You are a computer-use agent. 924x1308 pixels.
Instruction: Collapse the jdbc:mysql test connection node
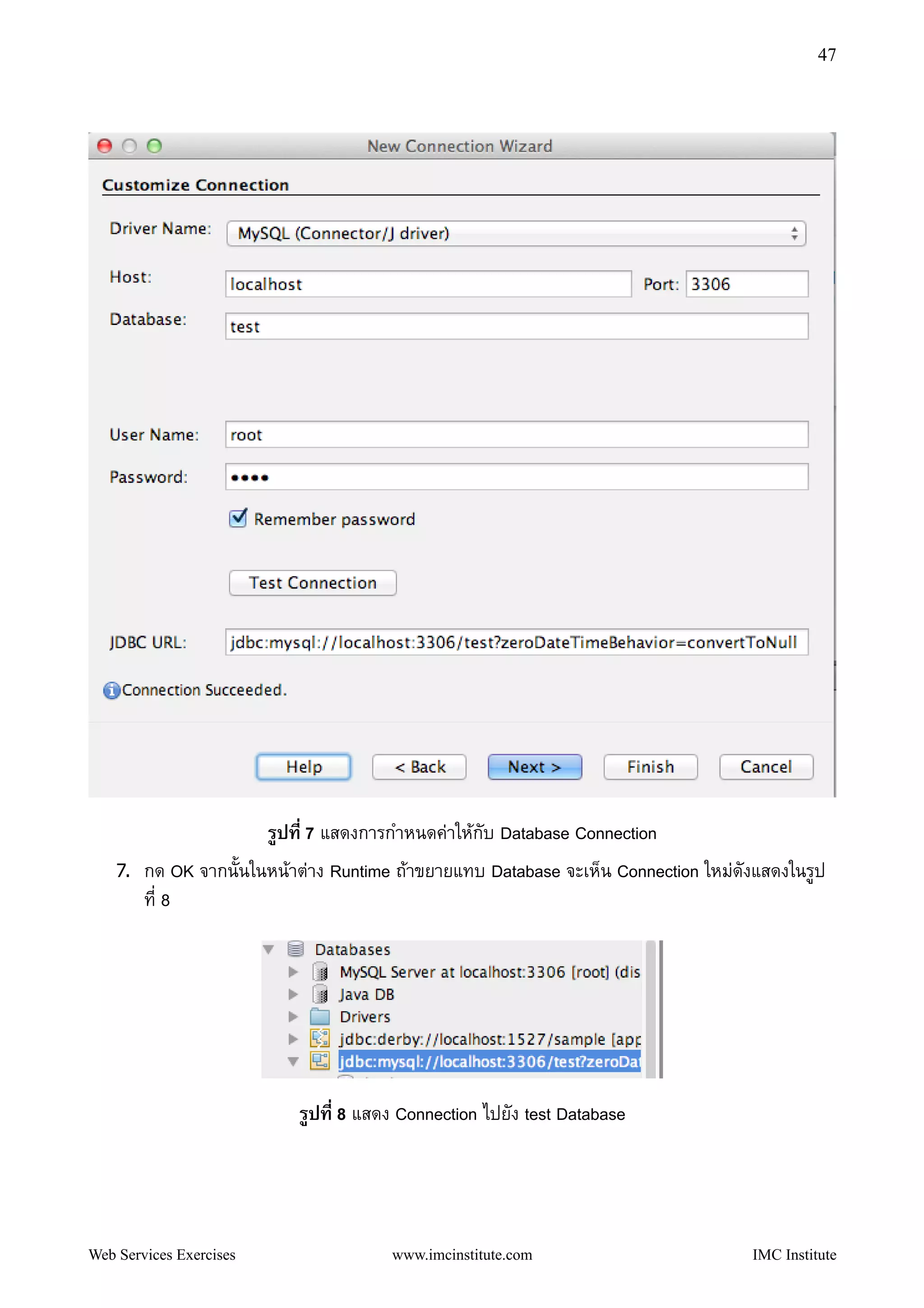pos(293,1061)
